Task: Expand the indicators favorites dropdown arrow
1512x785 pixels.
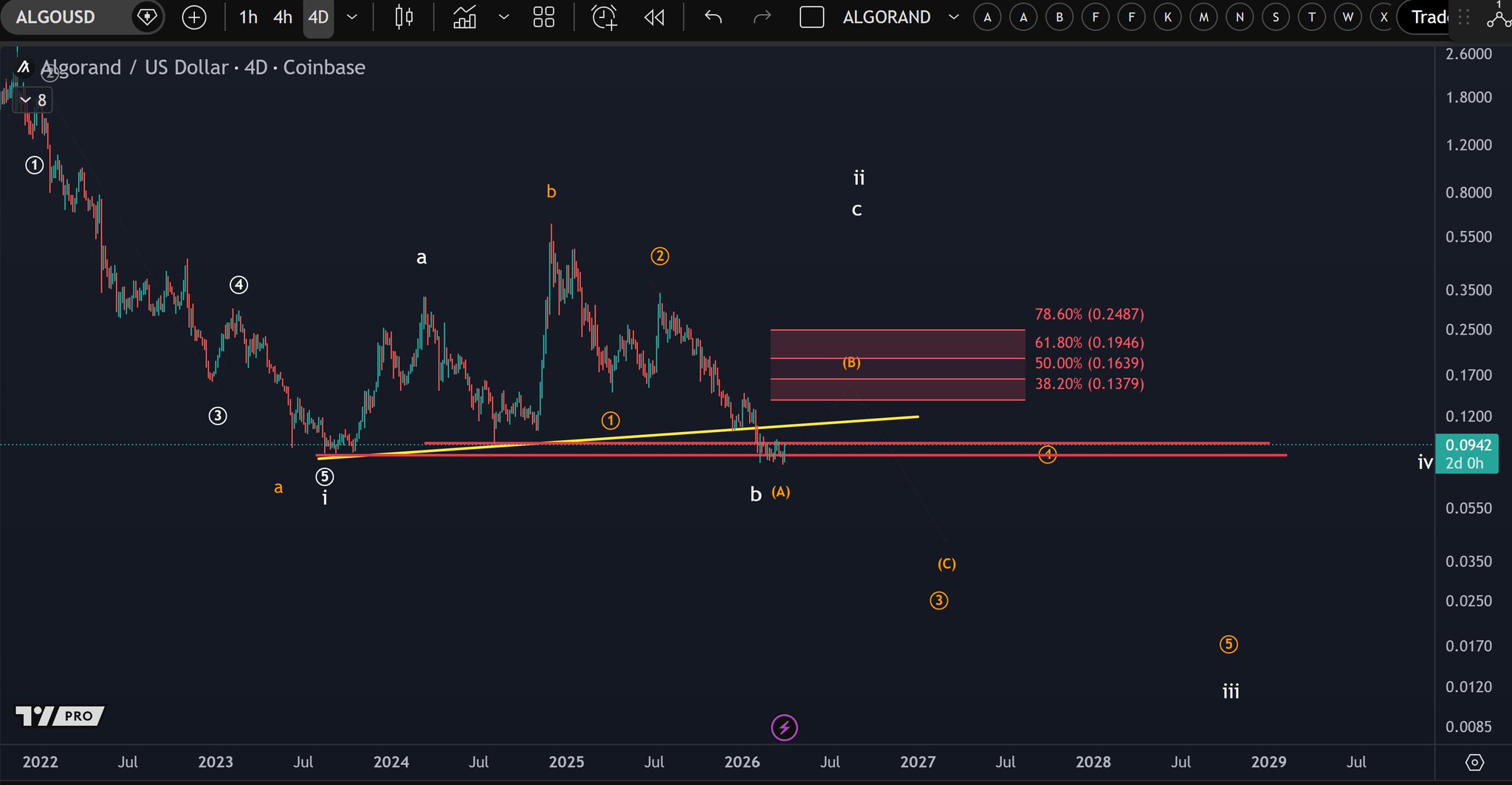Action: tap(504, 17)
